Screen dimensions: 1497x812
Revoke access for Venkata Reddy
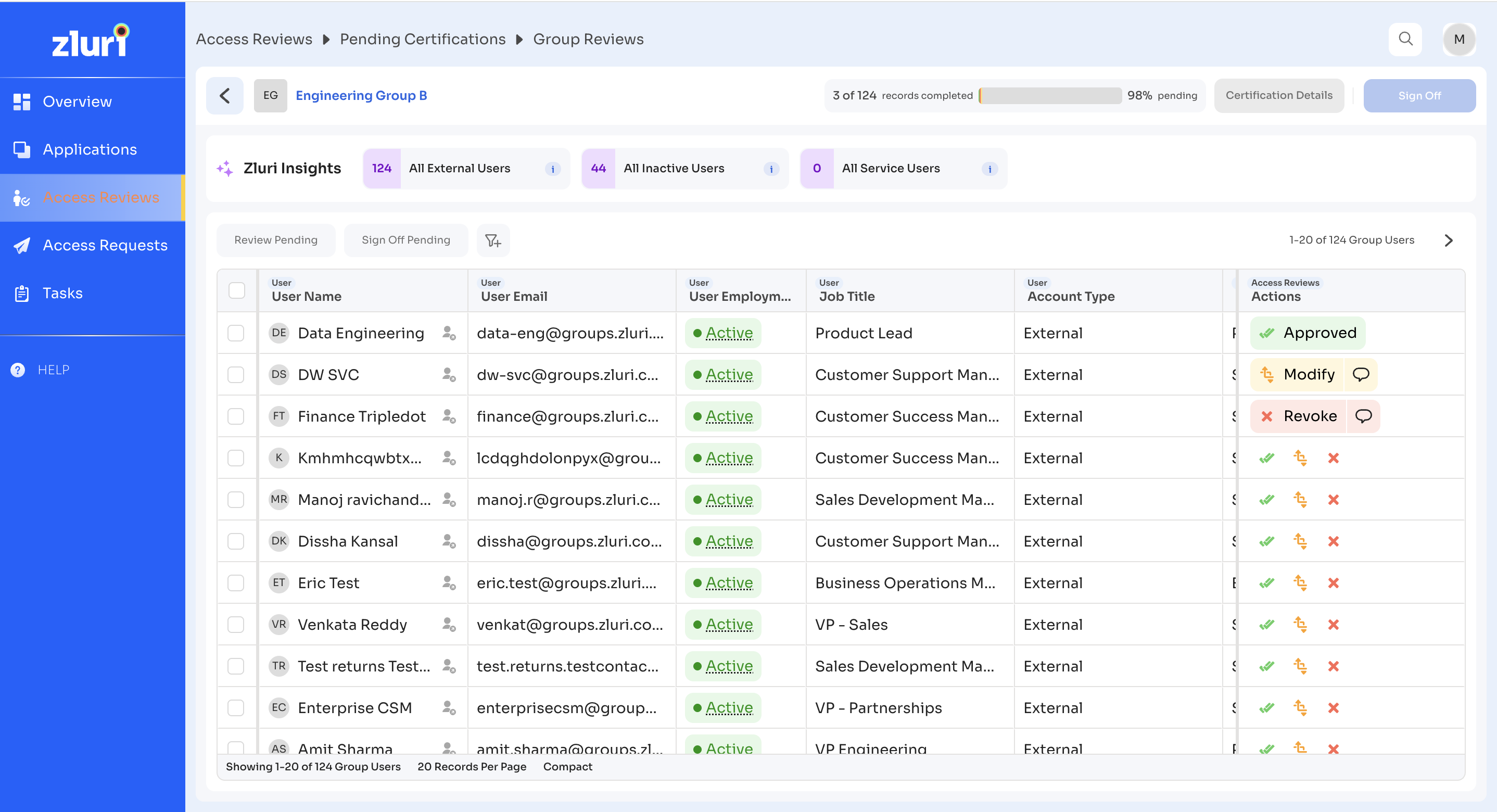point(1333,625)
